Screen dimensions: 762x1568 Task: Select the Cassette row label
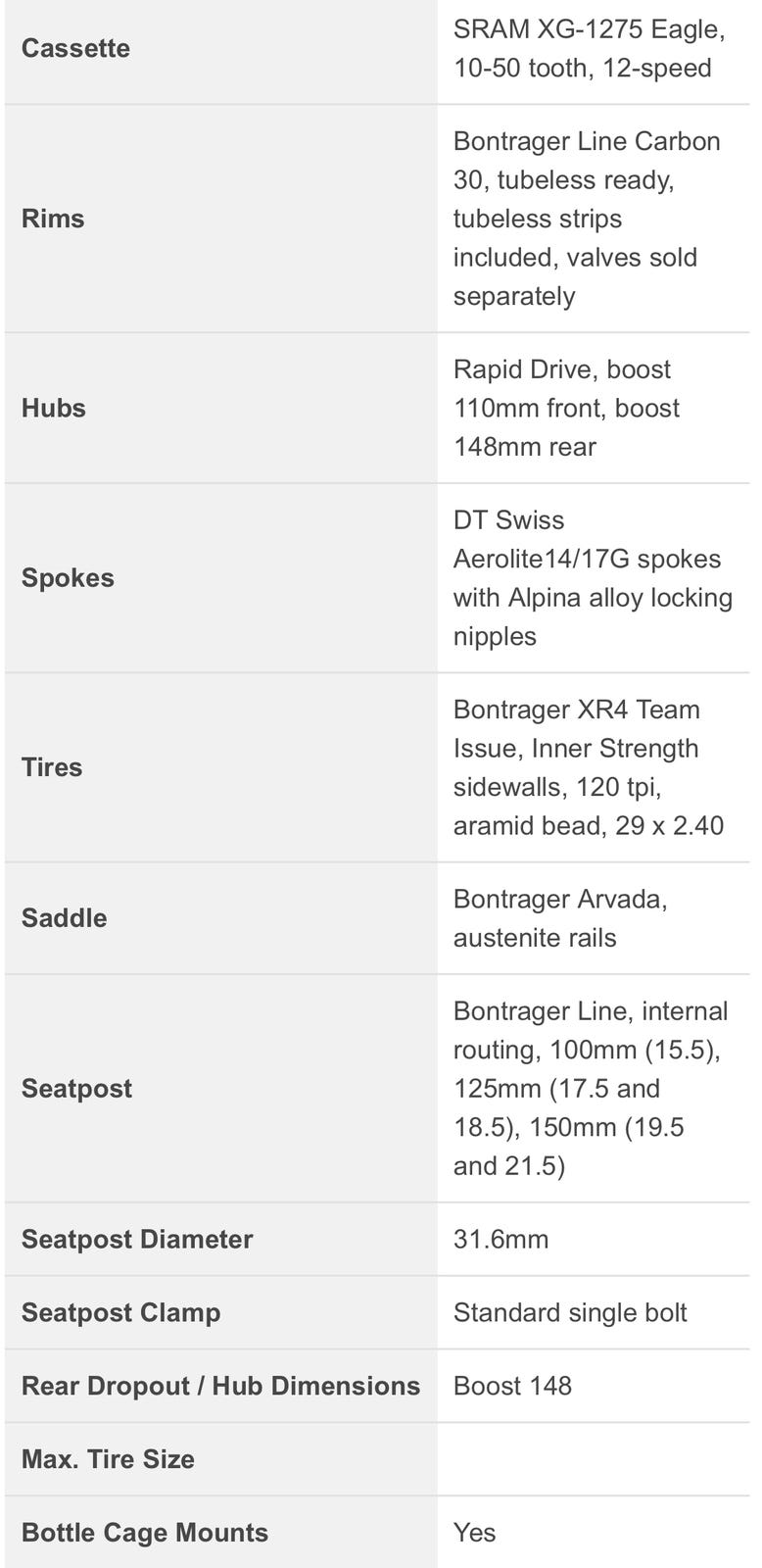[75, 49]
